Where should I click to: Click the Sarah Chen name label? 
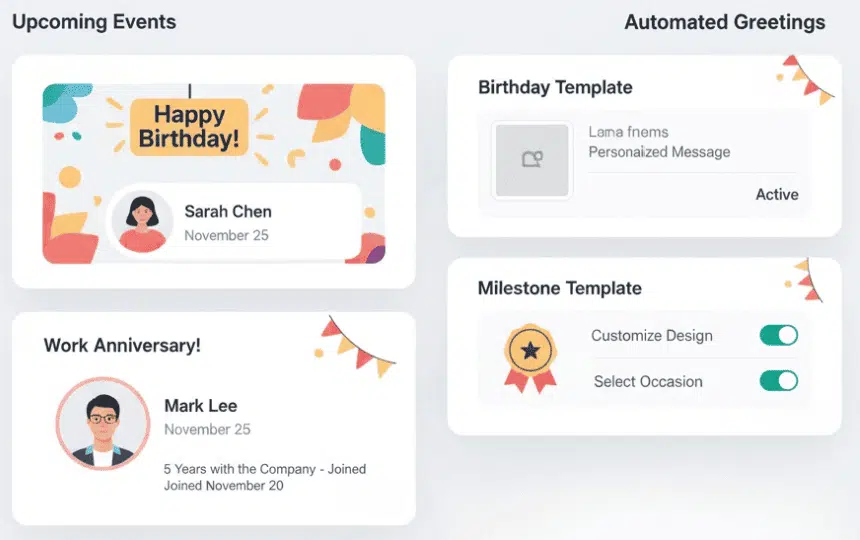pyautogui.click(x=228, y=211)
